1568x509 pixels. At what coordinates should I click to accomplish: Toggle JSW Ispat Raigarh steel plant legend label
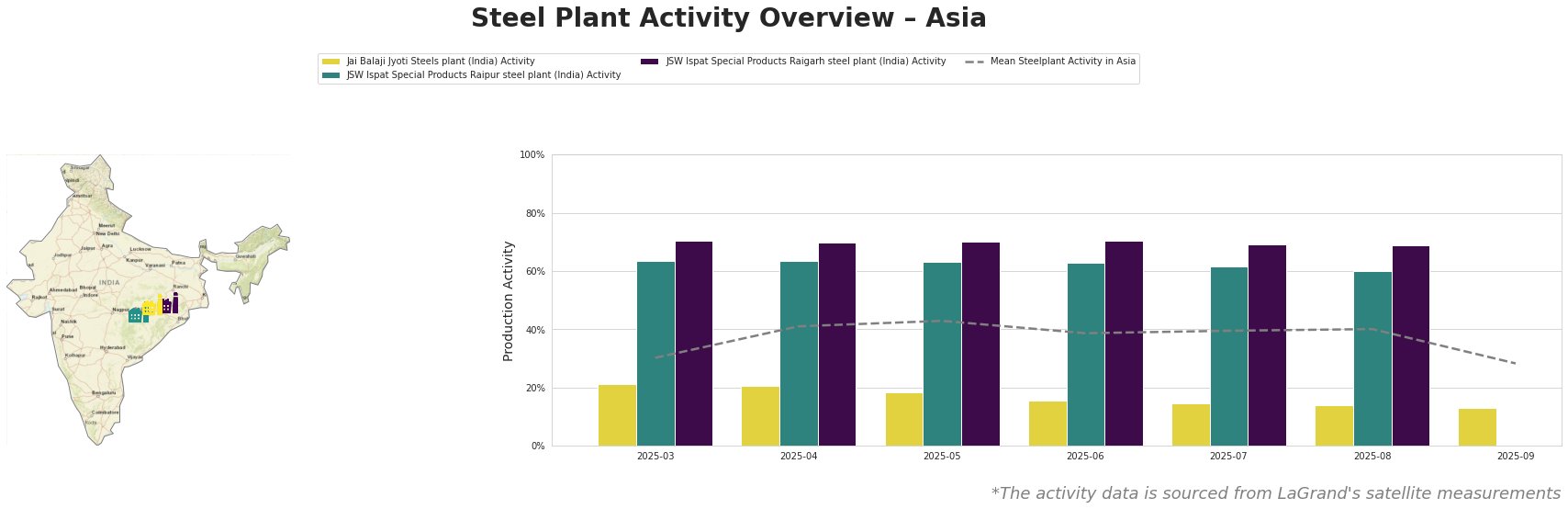coord(806,62)
